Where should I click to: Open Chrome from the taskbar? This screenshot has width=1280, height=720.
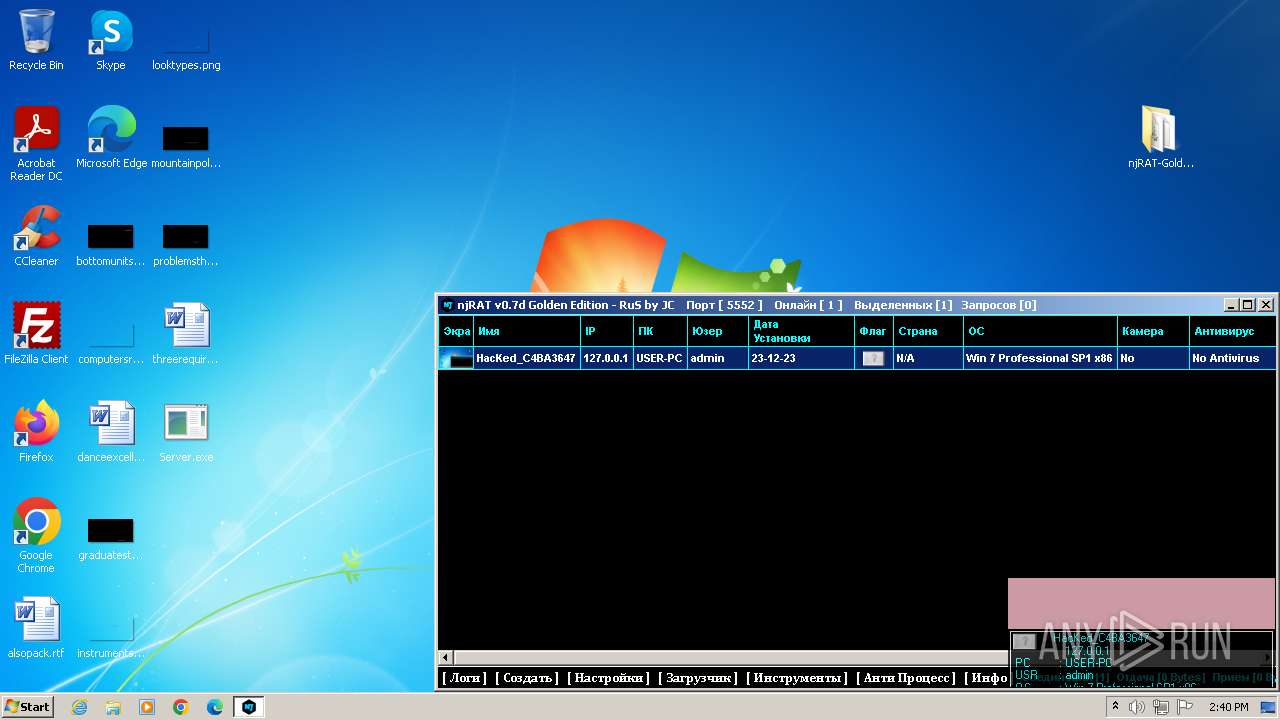click(x=181, y=707)
